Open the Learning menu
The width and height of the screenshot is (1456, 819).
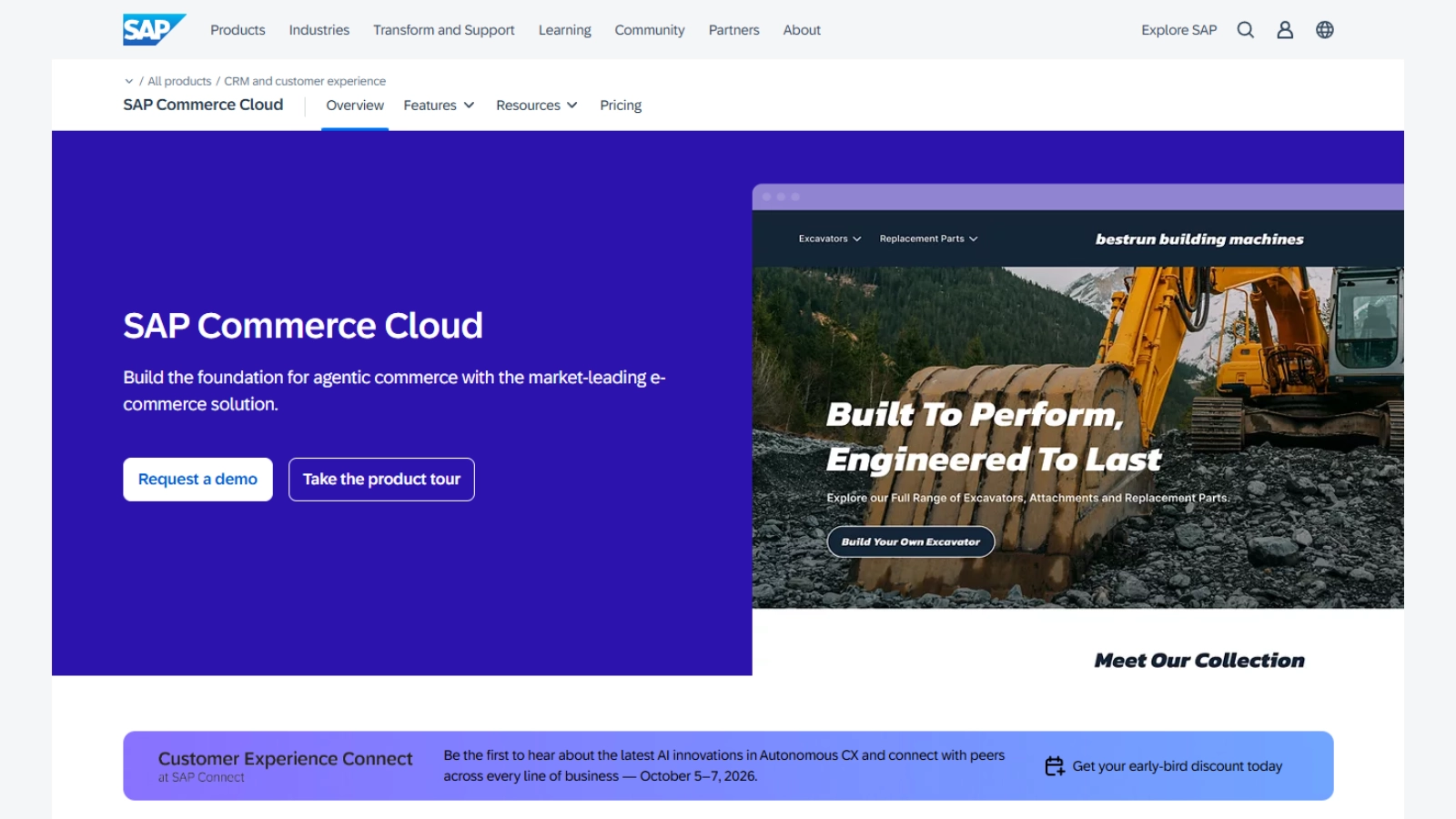pos(565,30)
